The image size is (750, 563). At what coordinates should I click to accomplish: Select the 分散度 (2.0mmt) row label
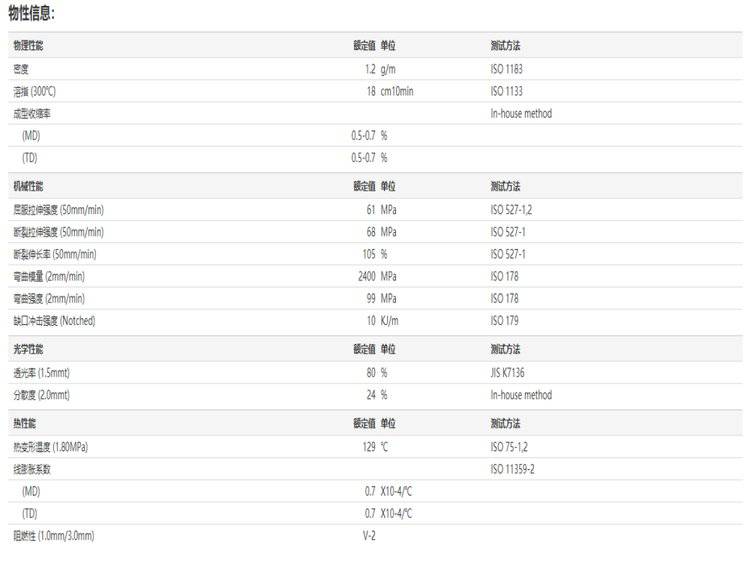[x=41, y=395]
